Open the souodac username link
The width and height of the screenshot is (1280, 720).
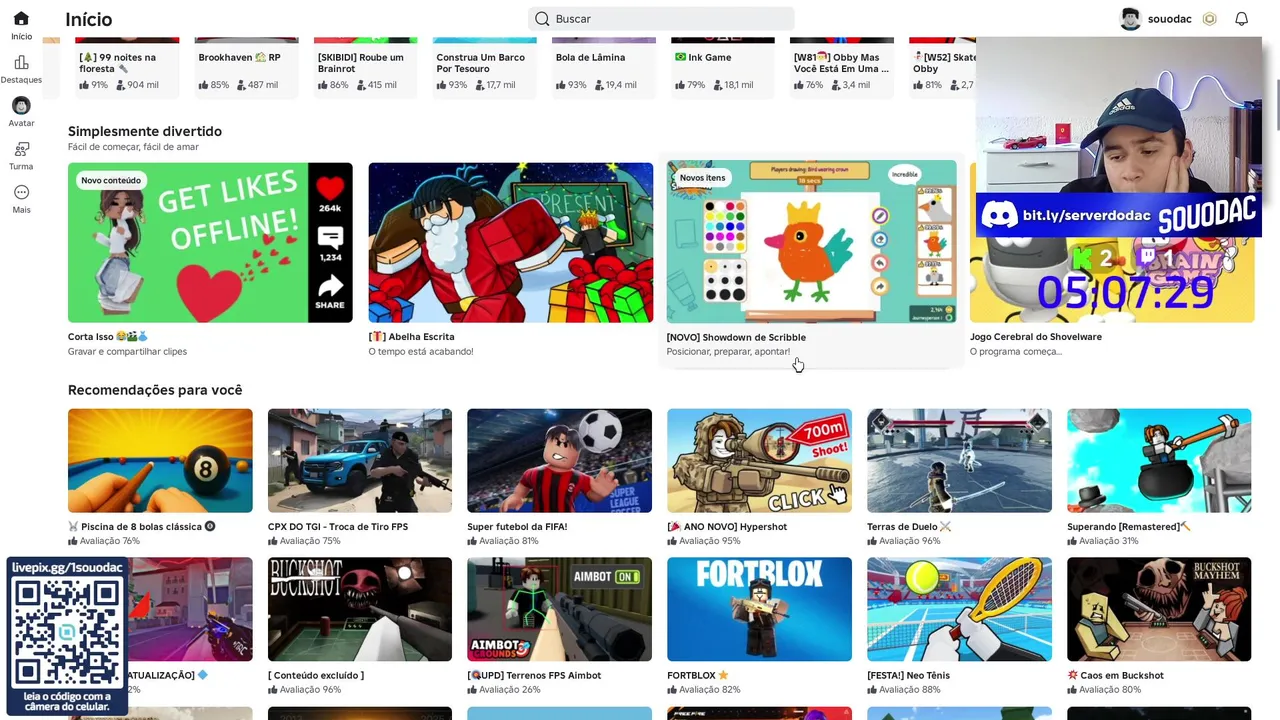coord(1169,19)
